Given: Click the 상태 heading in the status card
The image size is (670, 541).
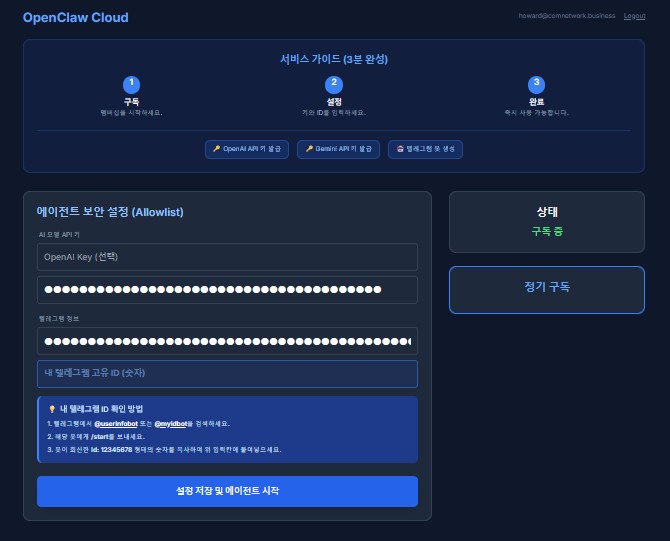Looking at the screenshot, I should 547,212.
